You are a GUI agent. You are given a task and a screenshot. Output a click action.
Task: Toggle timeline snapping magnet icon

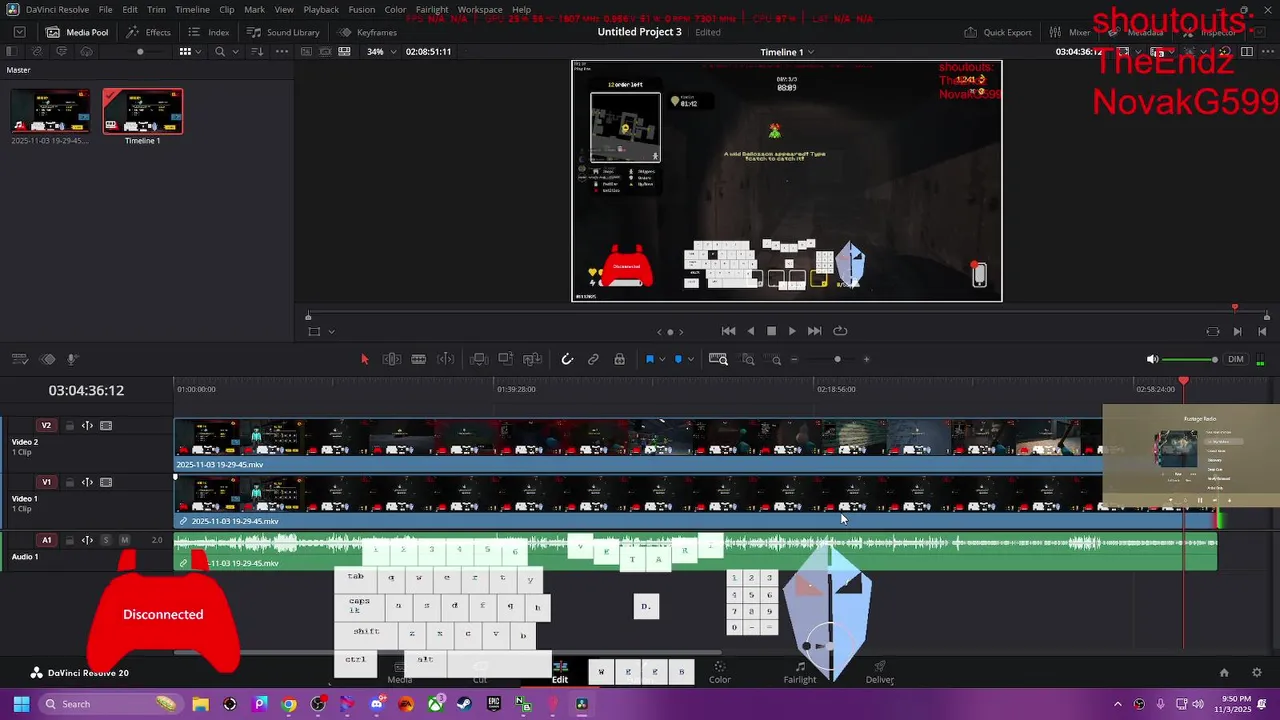pyautogui.click(x=567, y=359)
